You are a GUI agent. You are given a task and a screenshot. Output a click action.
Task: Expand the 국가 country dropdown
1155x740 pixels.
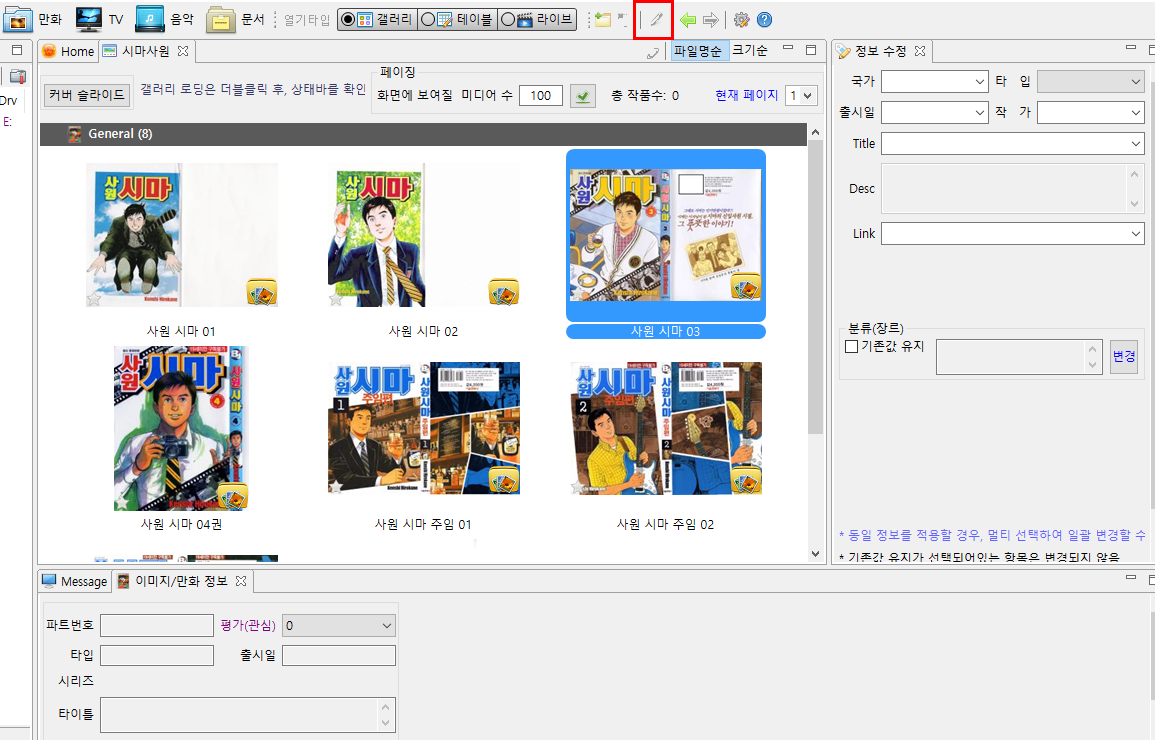pos(980,82)
